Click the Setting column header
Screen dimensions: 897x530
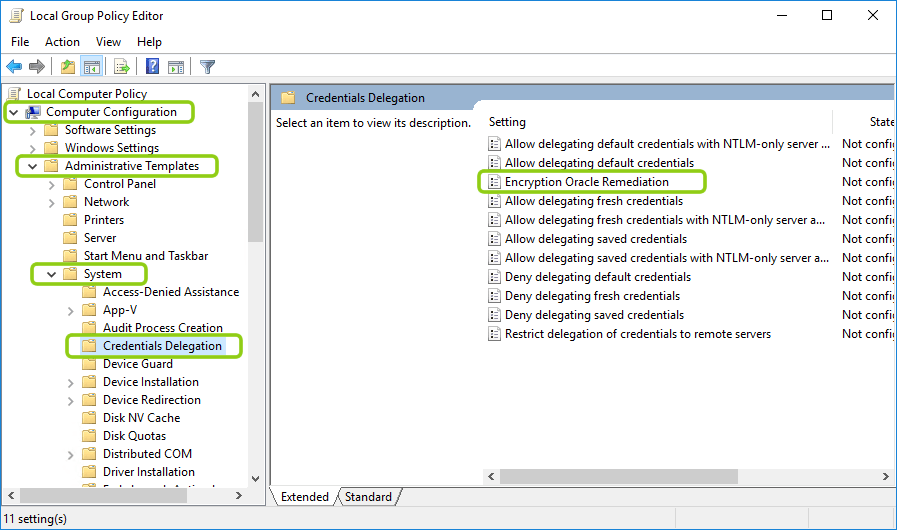point(507,122)
